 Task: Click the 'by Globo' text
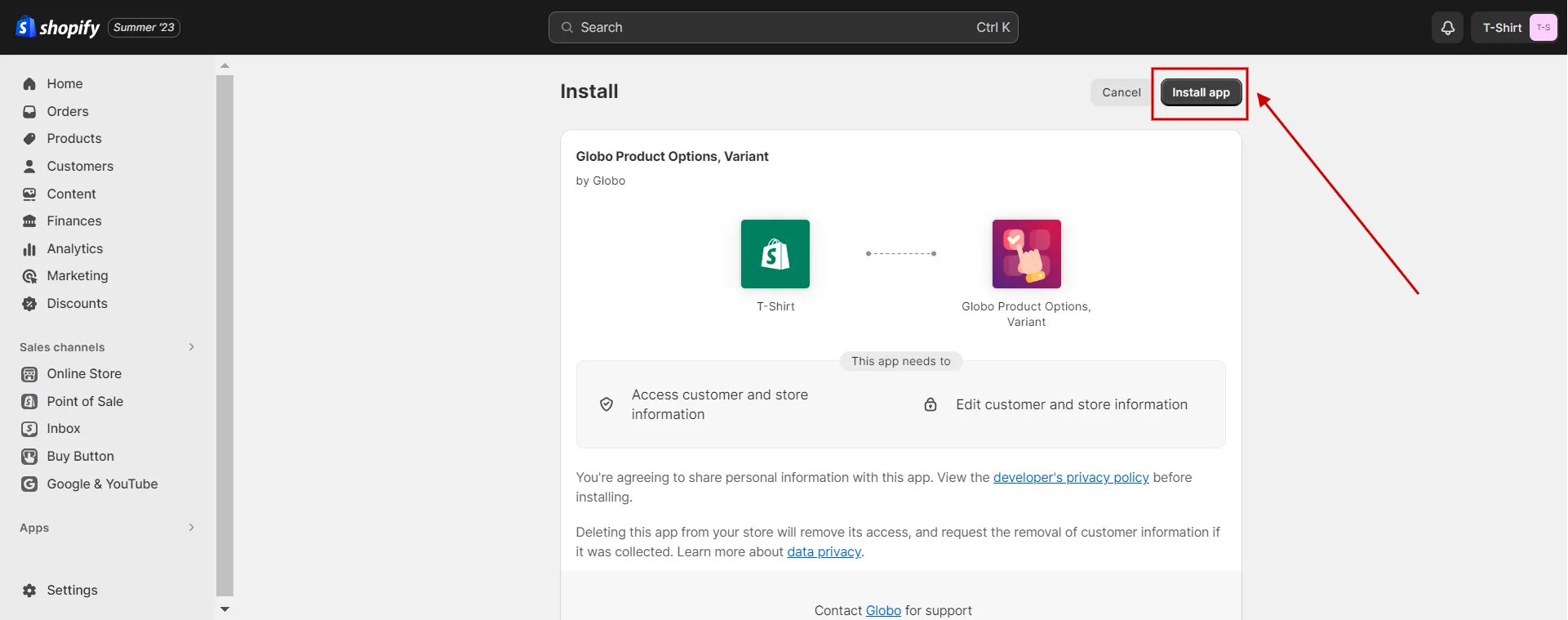(x=601, y=181)
